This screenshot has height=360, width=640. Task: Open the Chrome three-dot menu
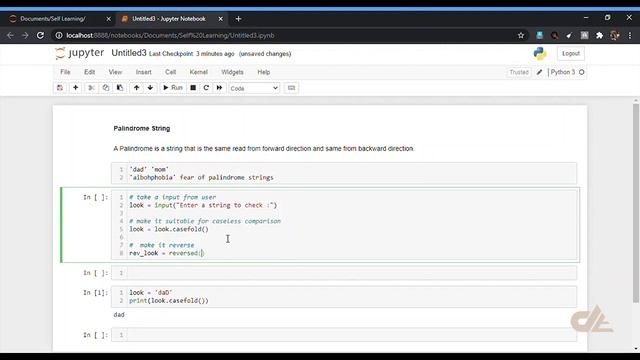(x=630, y=36)
